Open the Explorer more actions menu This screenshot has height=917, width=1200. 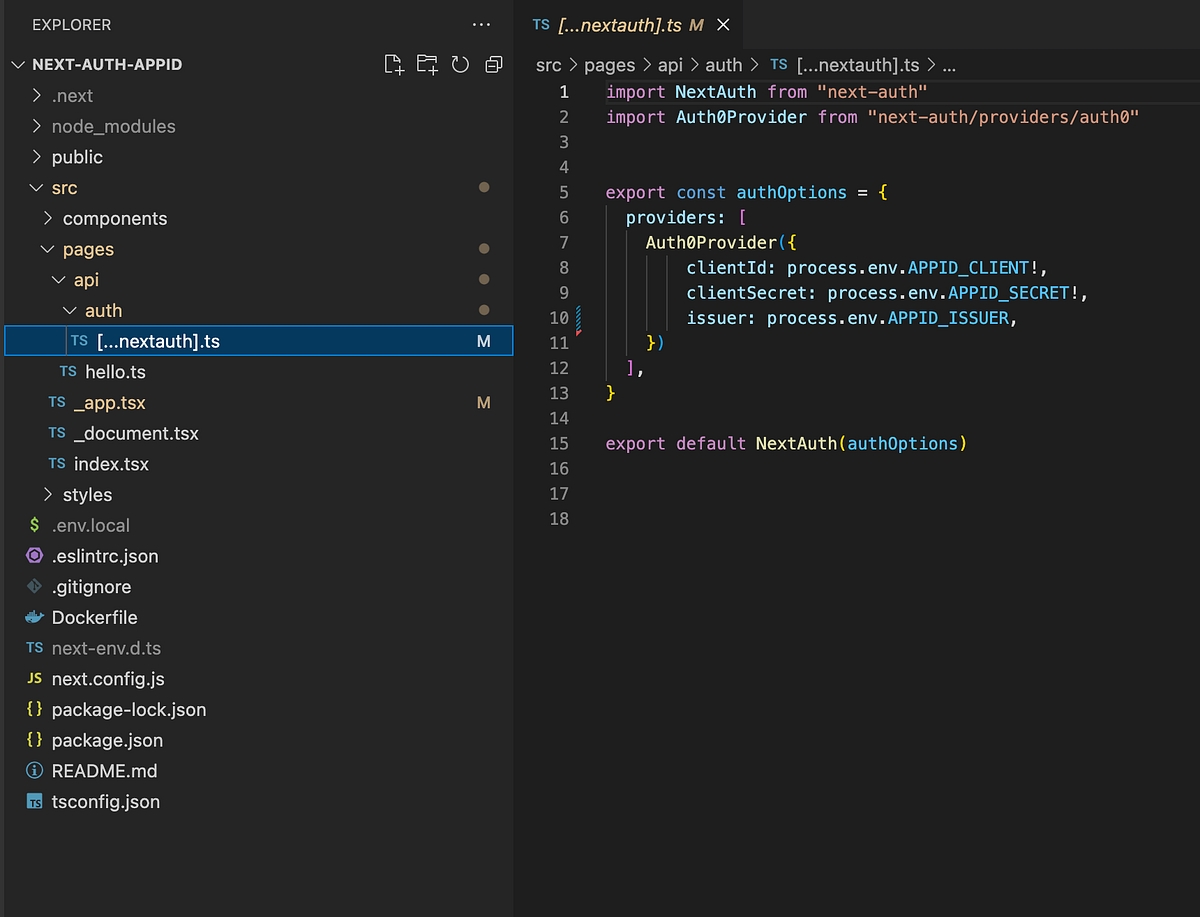pyautogui.click(x=481, y=24)
